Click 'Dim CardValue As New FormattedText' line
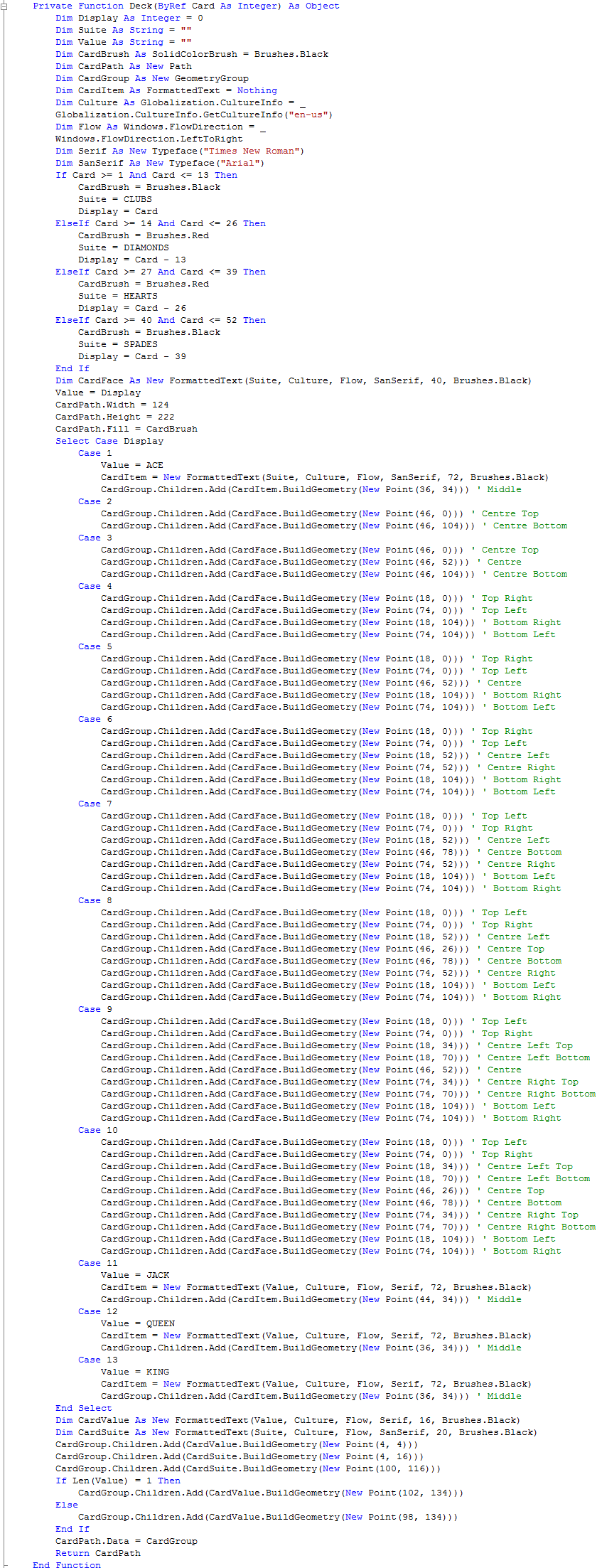 287,1420
